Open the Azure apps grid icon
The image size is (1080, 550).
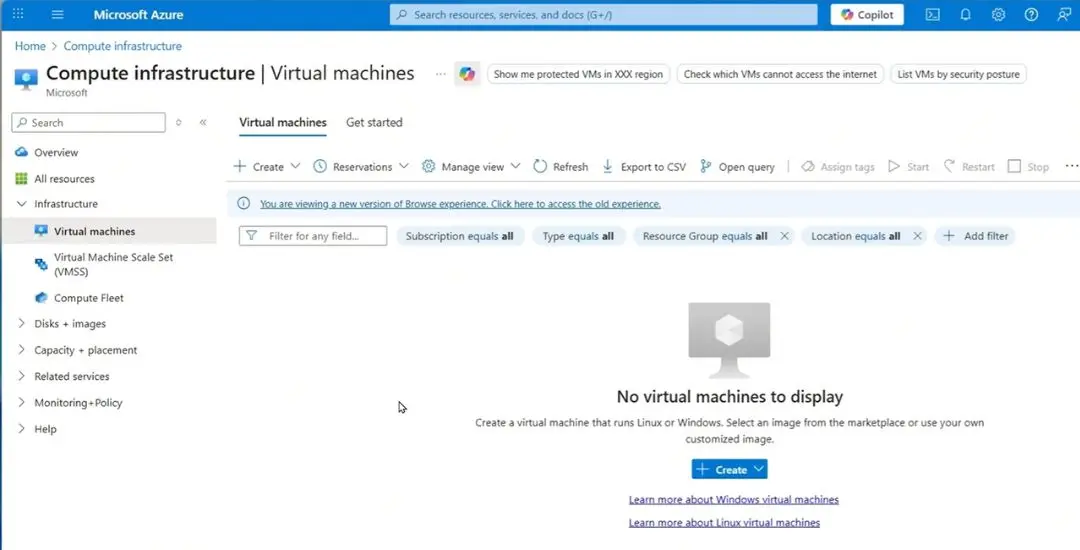(x=19, y=14)
